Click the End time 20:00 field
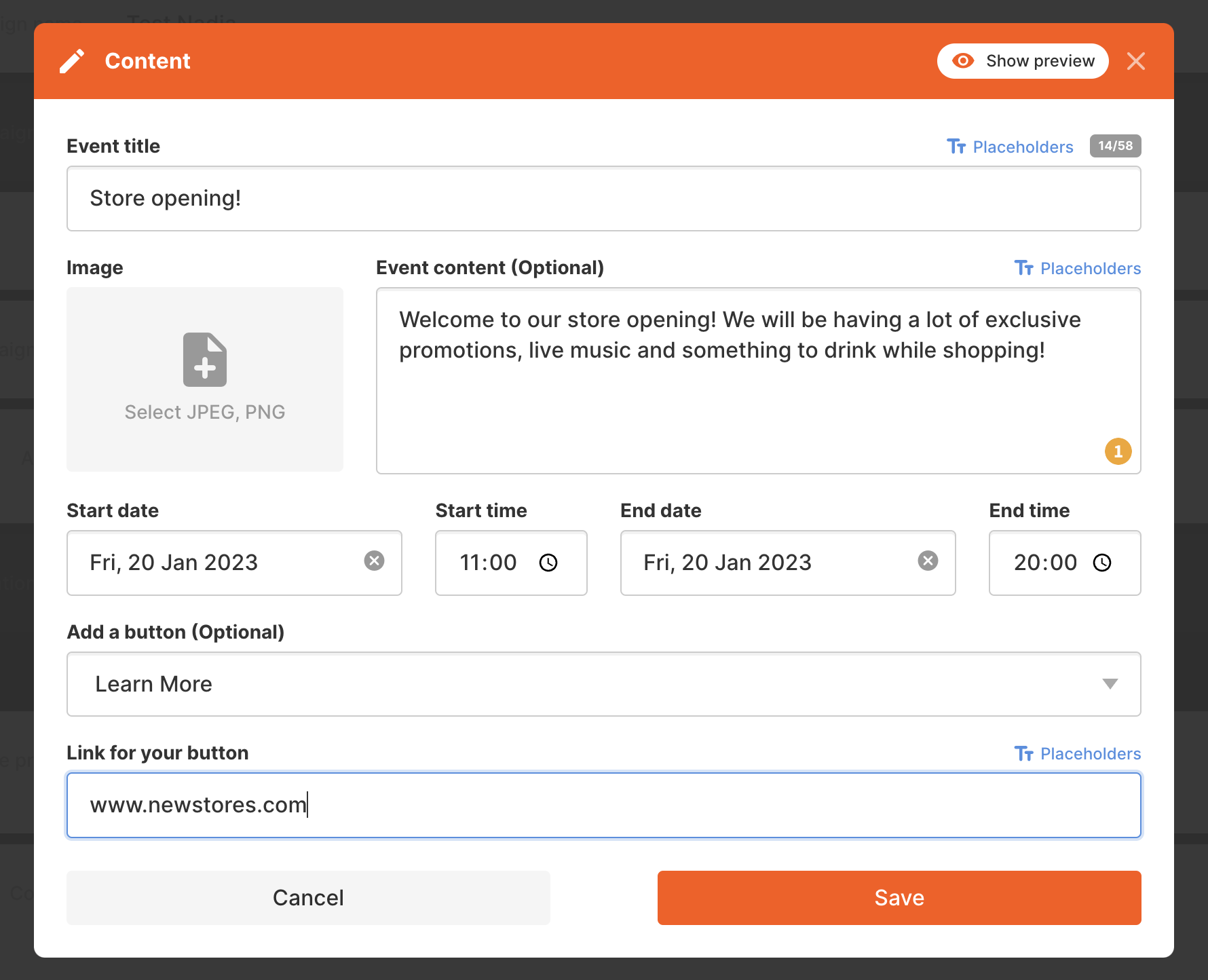Screen dimensions: 1208x980 [x=1065, y=563]
